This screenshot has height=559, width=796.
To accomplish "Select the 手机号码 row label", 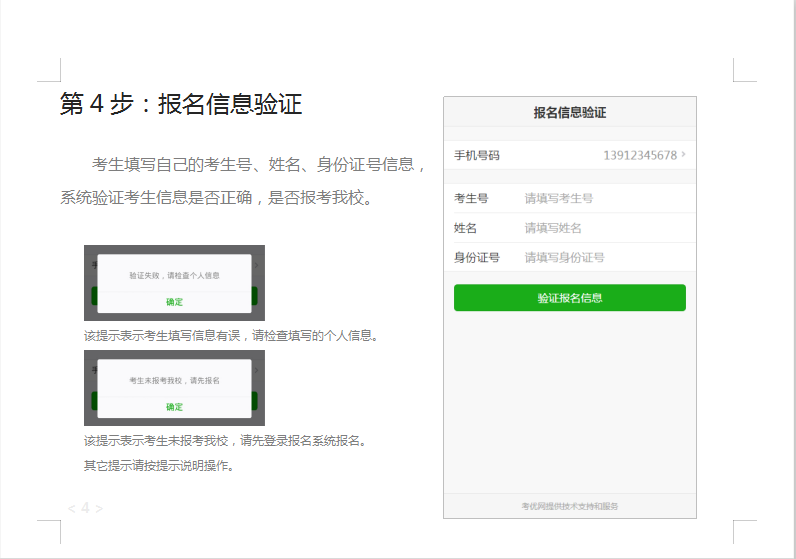I will 476,155.
